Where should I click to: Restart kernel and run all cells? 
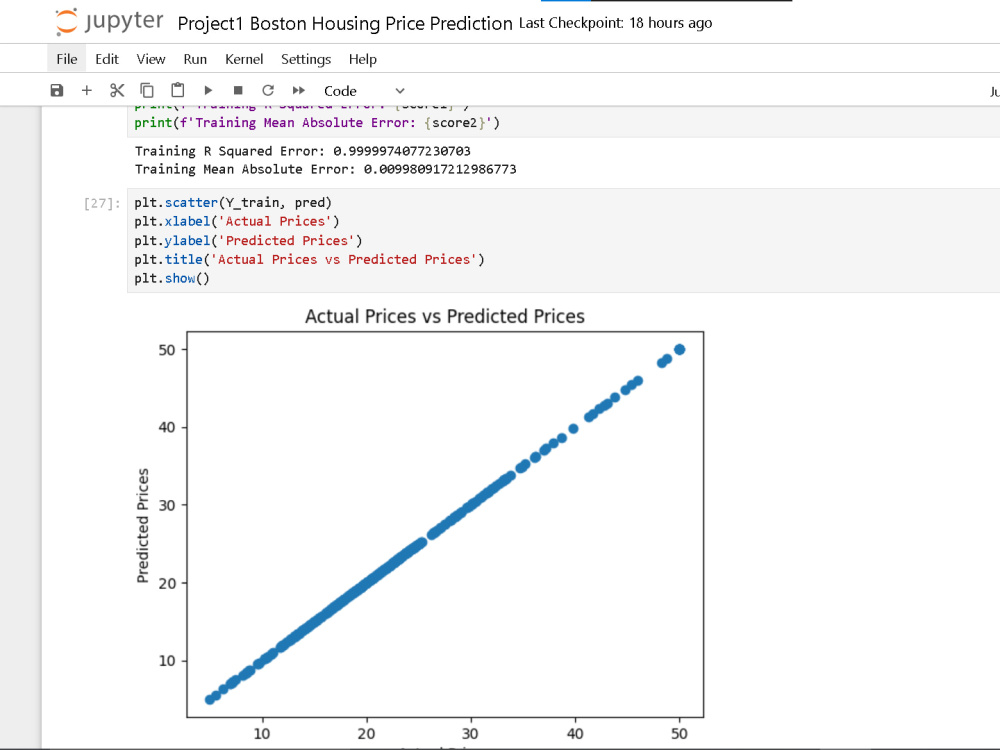(x=298, y=91)
